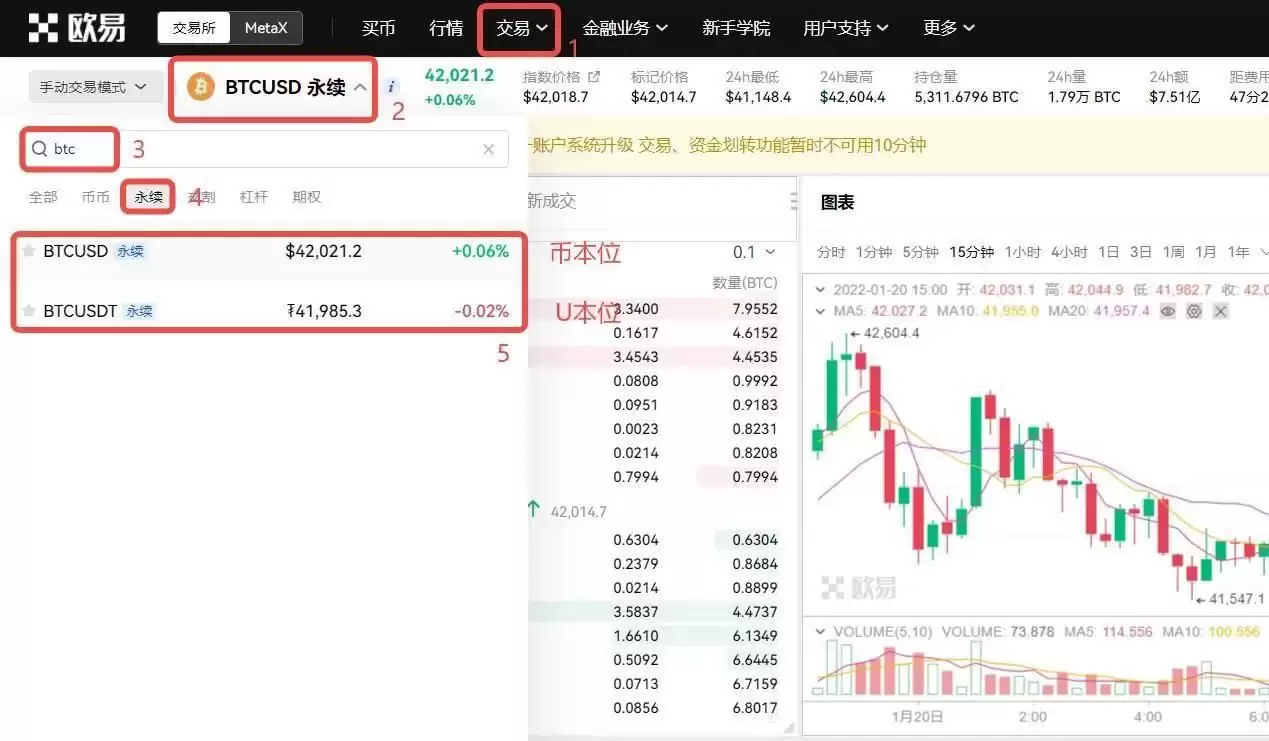Switch to 交易所 mode
Image resolution: width=1269 pixels, height=741 pixels.
[193, 28]
